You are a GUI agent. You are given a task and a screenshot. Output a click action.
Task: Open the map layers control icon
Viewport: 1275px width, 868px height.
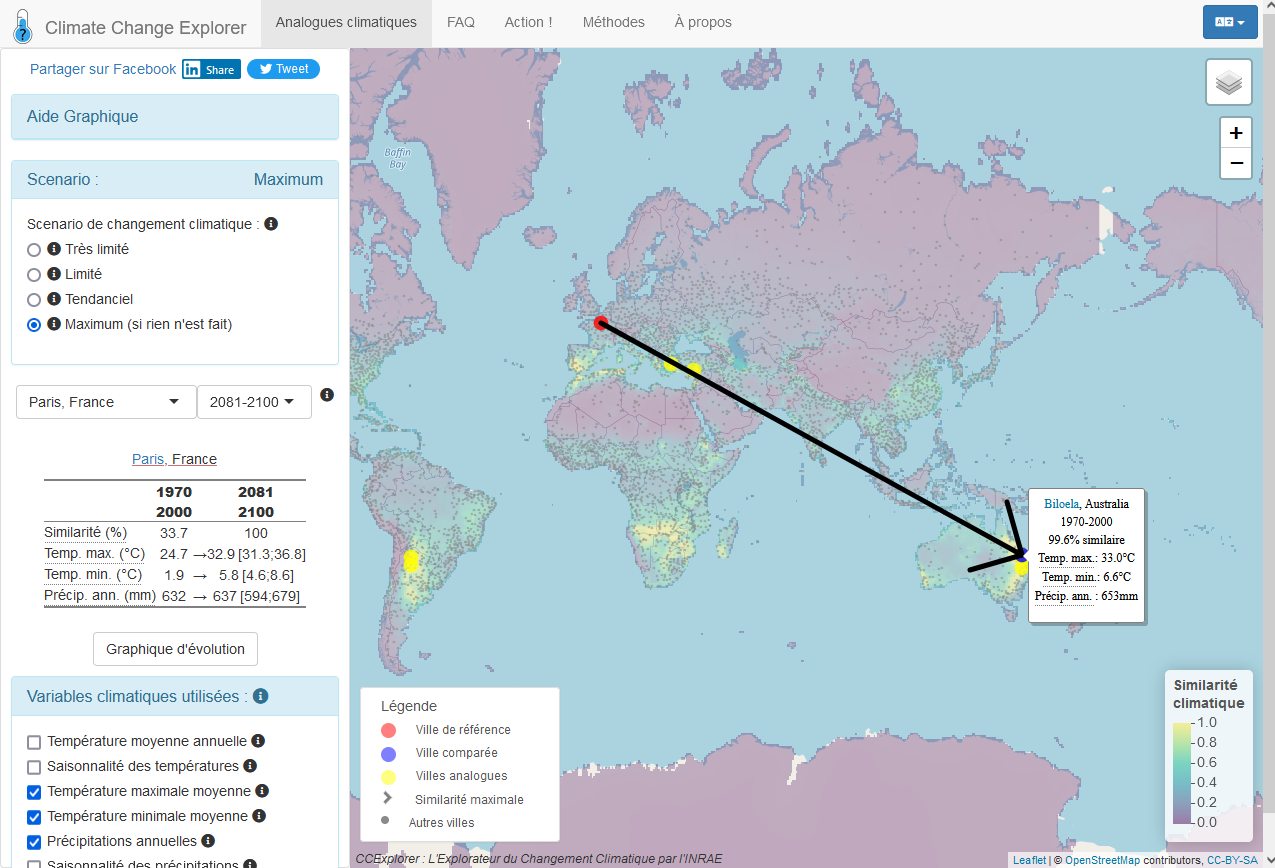pyautogui.click(x=1229, y=82)
